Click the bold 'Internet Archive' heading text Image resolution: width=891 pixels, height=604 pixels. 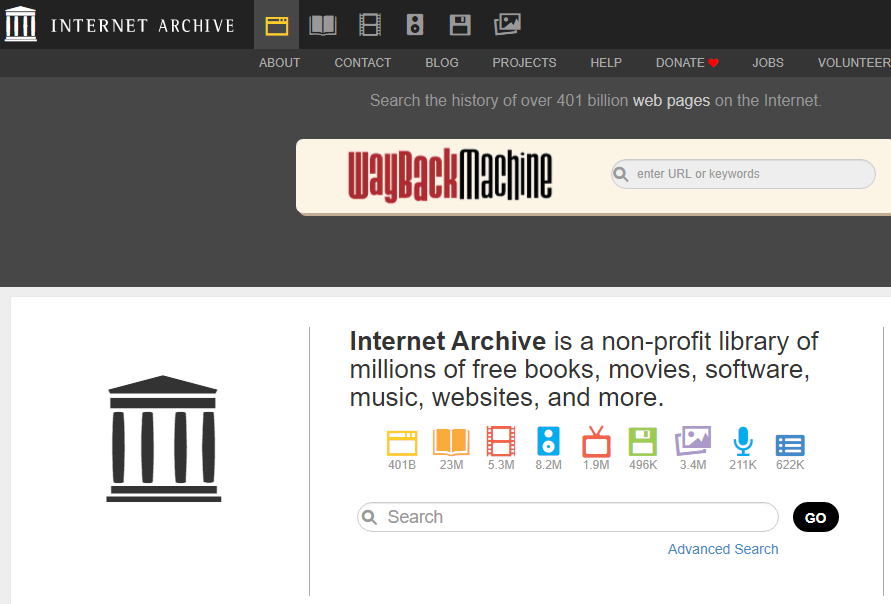(448, 341)
